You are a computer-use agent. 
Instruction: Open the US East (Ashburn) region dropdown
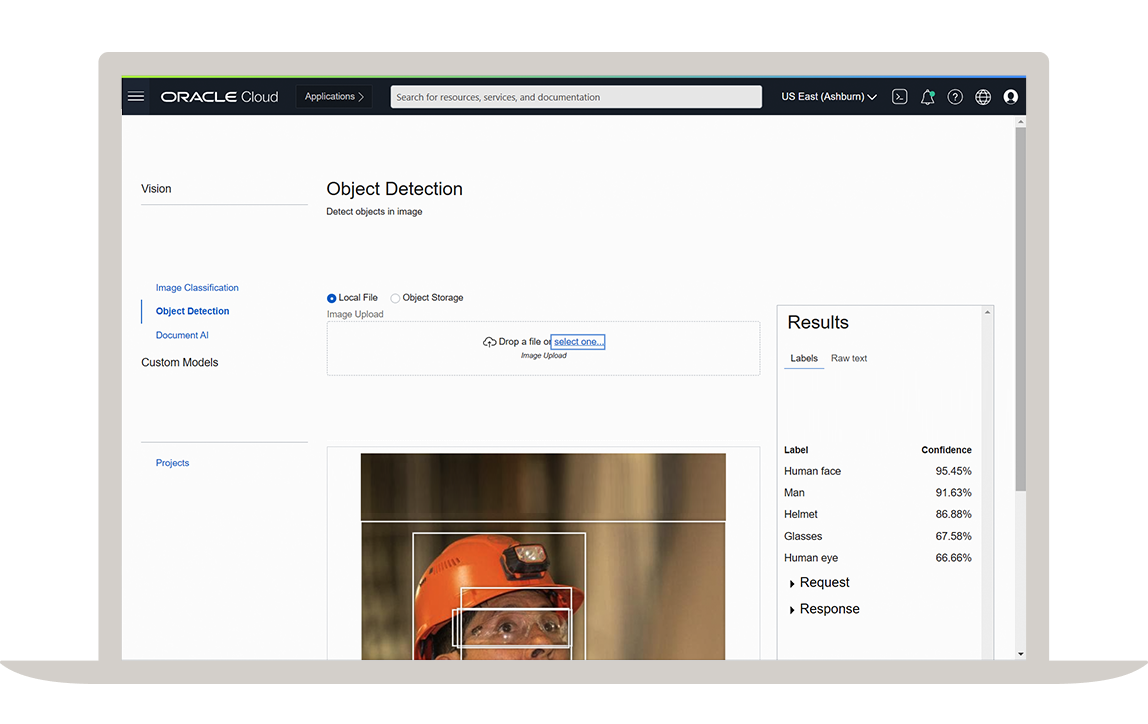pyautogui.click(x=828, y=97)
